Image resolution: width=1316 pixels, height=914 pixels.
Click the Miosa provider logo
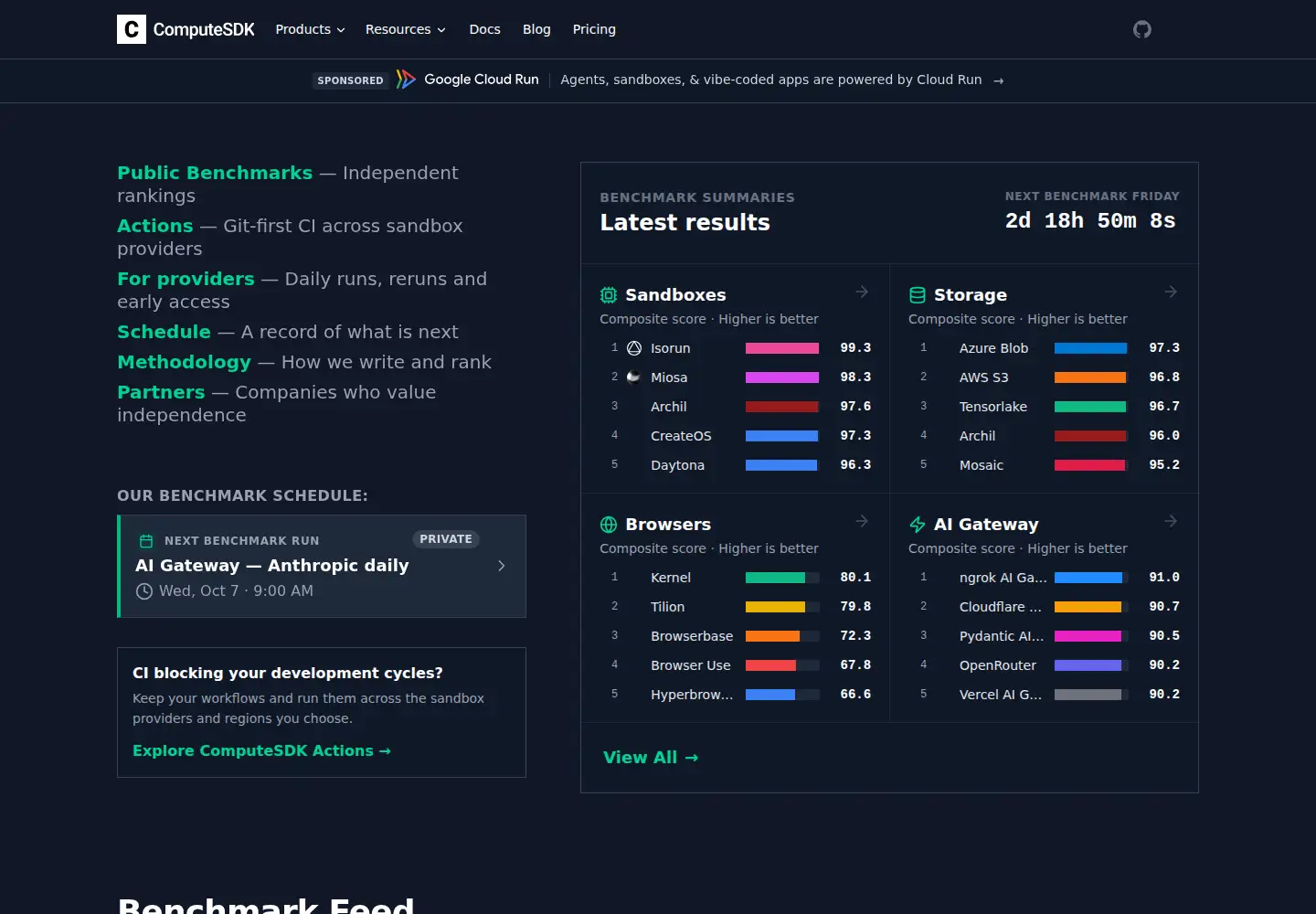pos(634,377)
